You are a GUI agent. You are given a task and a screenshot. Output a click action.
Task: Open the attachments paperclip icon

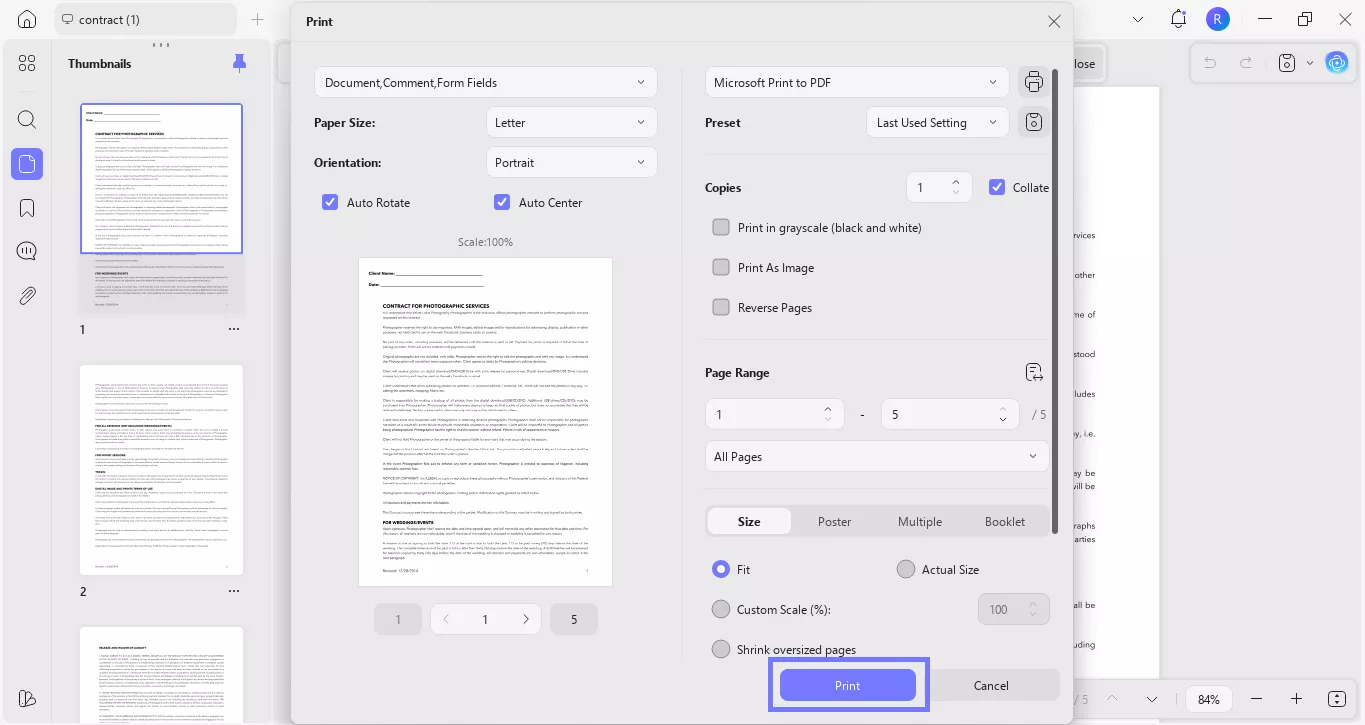coord(27,296)
